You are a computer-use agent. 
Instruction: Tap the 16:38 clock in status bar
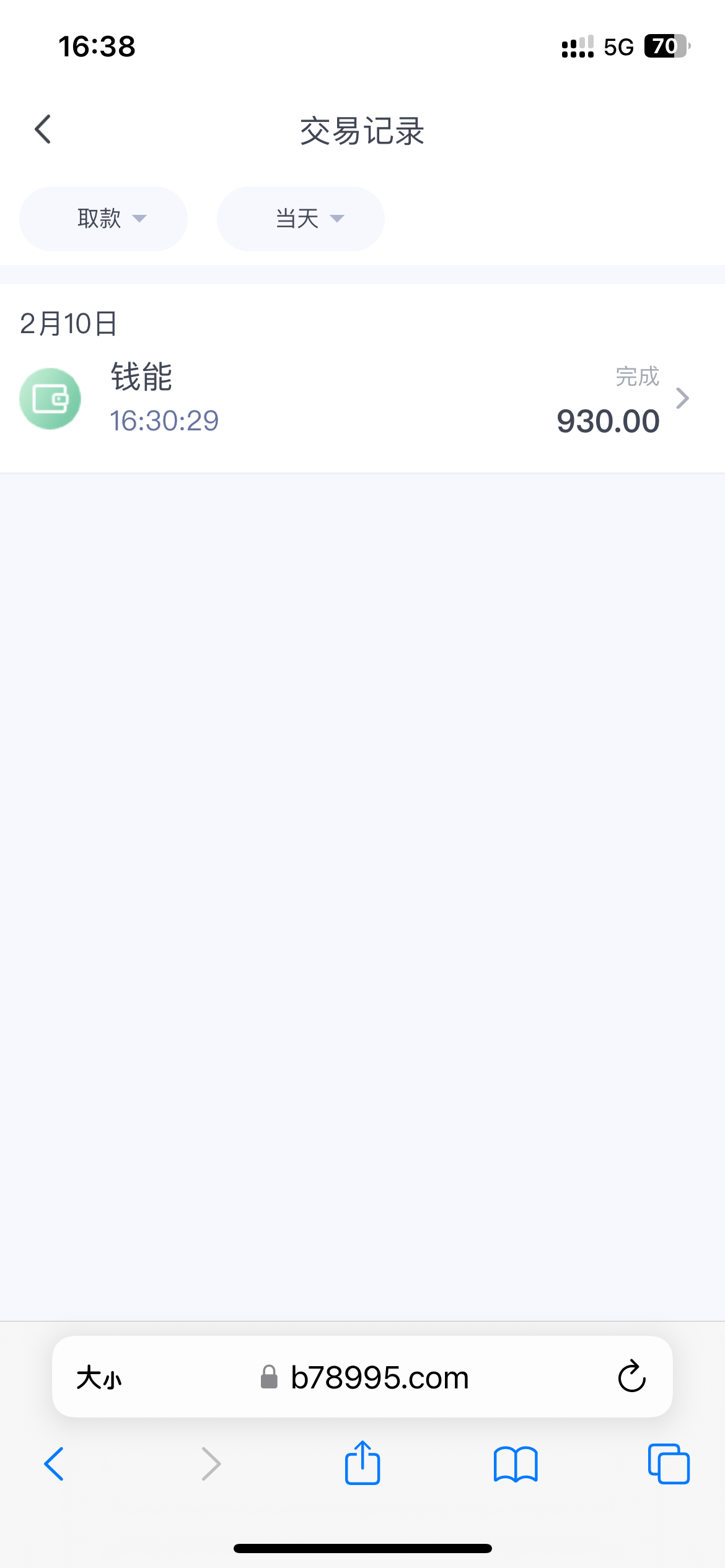pyautogui.click(x=97, y=46)
